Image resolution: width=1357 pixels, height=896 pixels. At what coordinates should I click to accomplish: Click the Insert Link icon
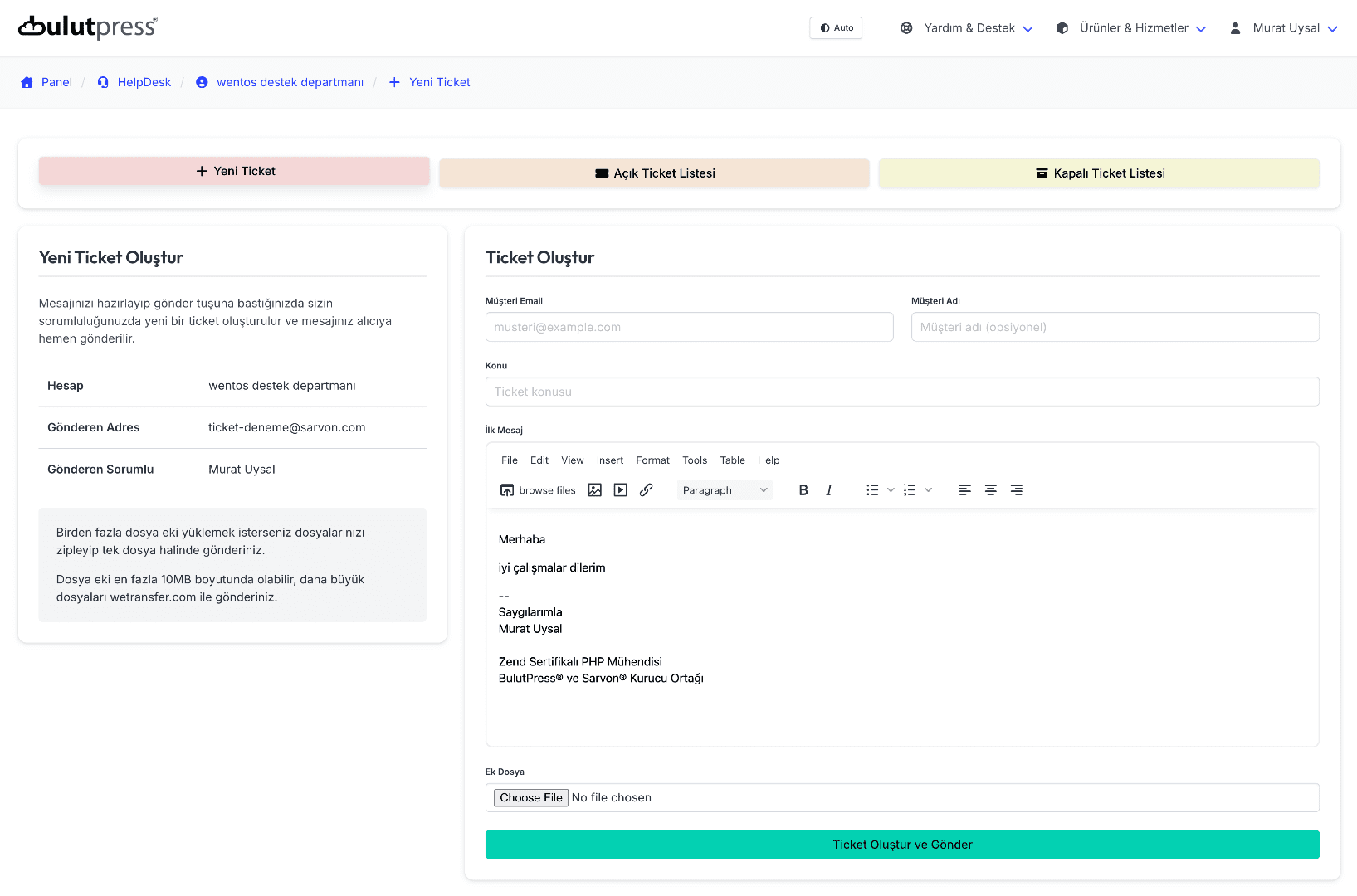point(647,489)
